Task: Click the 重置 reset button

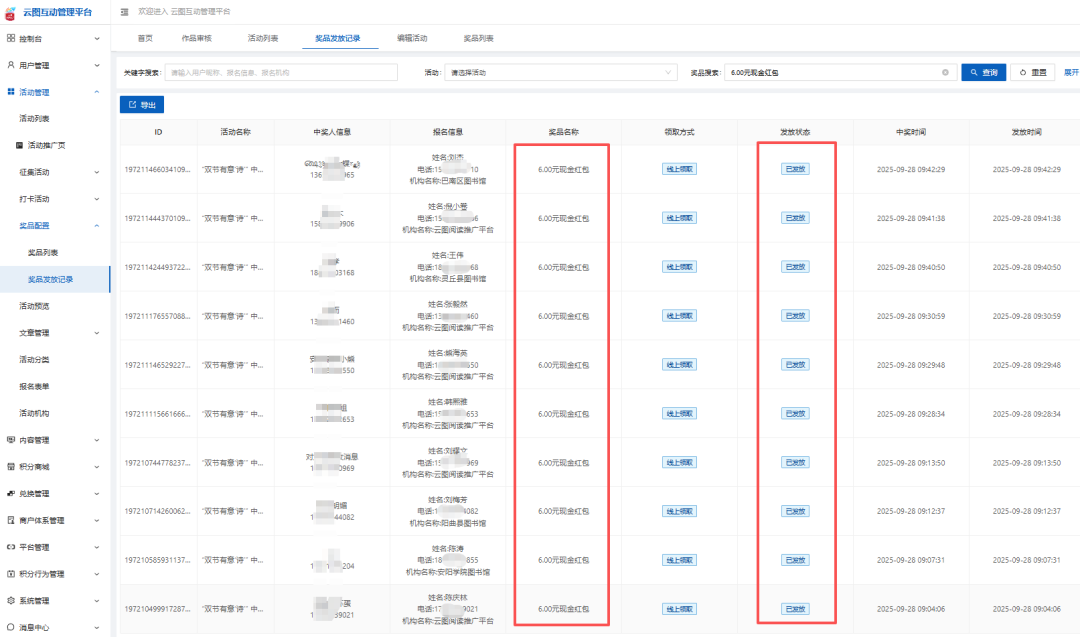Action: (x=1033, y=72)
